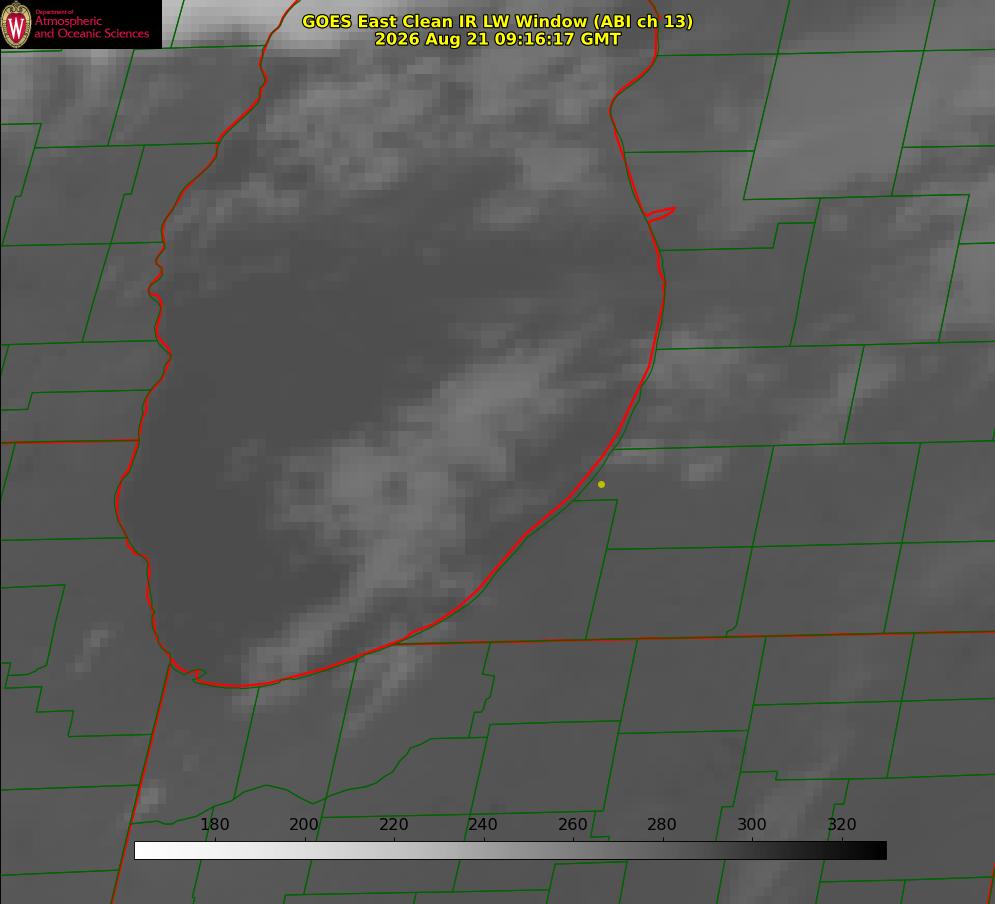Click the southern tip of the red lake outline

(241, 686)
